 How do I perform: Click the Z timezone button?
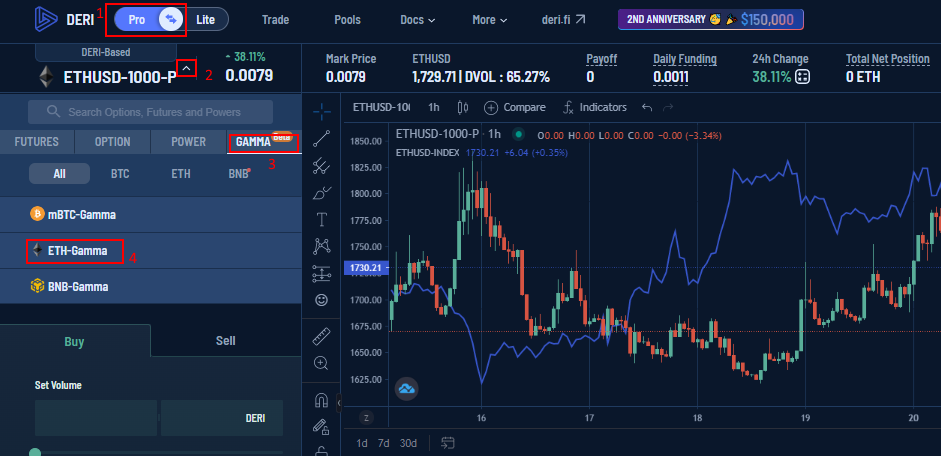tap(365, 417)
